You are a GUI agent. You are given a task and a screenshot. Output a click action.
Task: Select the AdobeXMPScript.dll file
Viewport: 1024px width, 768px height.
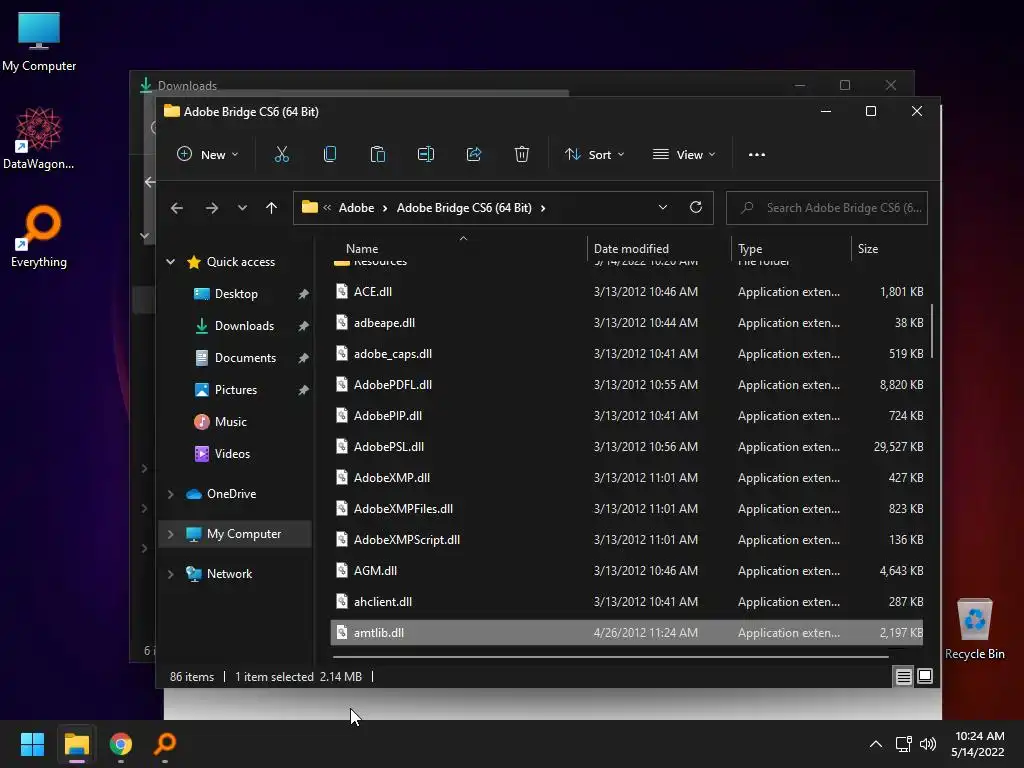[x=627, y=540]
